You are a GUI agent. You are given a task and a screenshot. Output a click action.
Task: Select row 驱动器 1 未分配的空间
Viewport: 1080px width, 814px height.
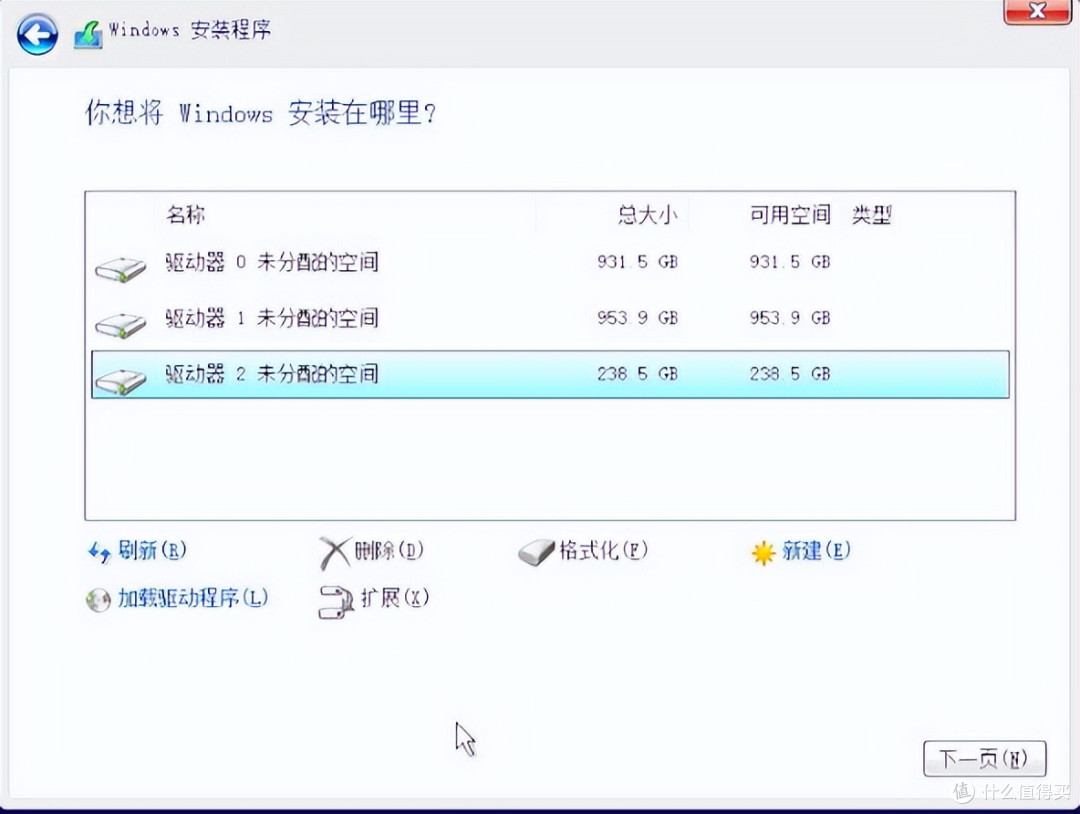pos(550,318)
